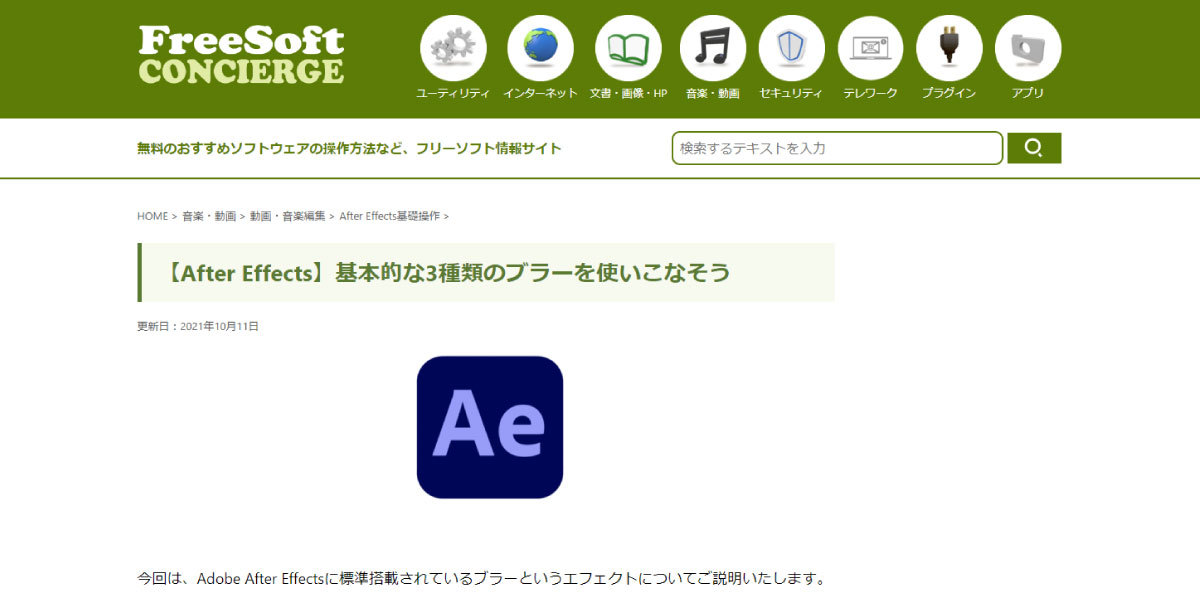
Task: Open the Utility gear icon category
Action: (453, 48)
